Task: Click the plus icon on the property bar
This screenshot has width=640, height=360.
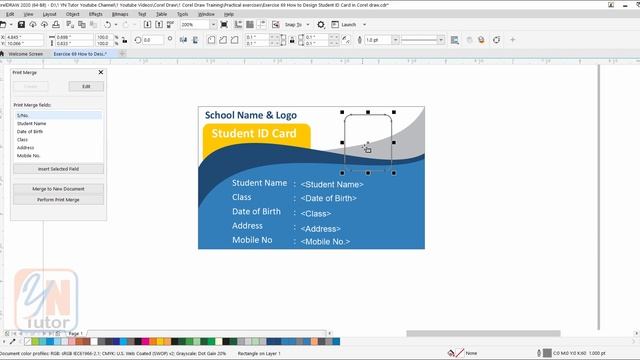Action: coord(513,40)
